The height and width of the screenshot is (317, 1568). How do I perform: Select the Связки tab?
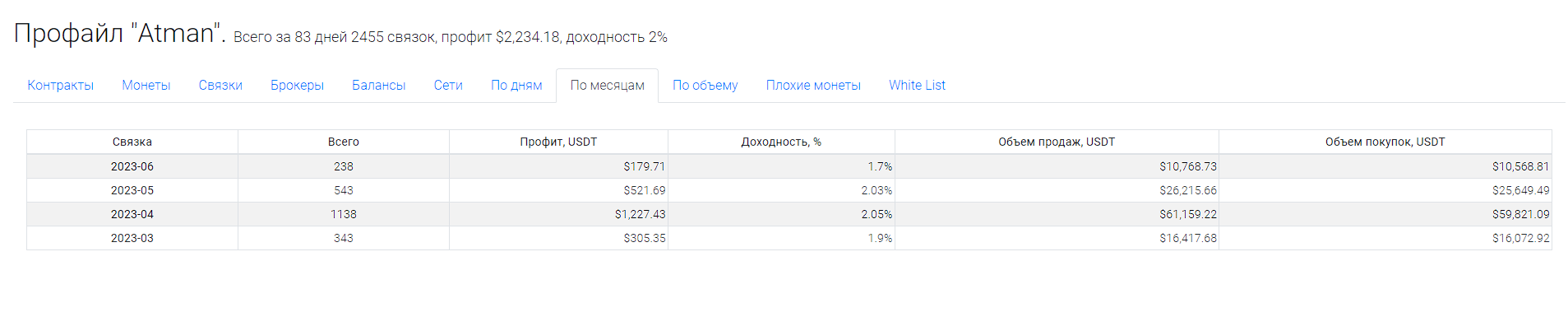click(x=220, y=86)
